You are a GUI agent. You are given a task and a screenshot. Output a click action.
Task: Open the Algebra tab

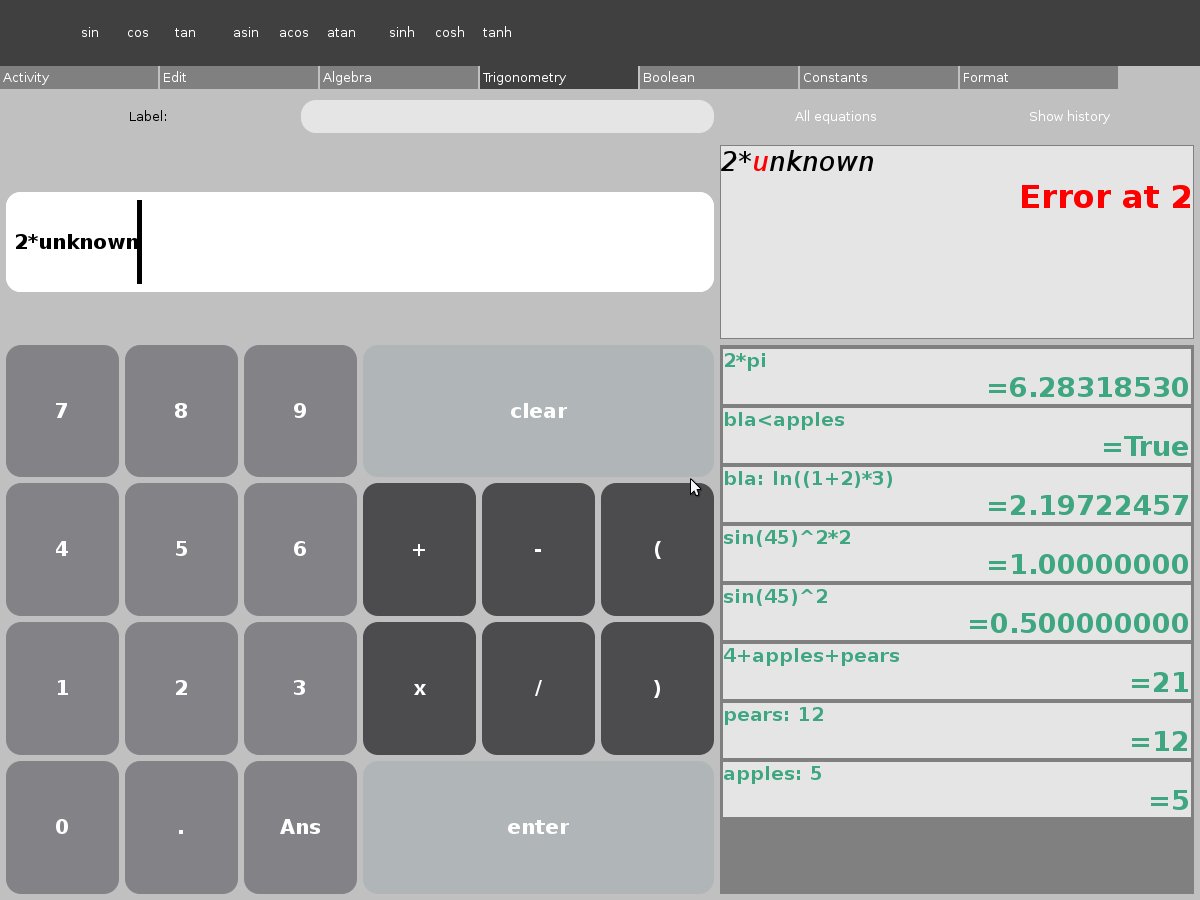(x=398, y=77)
